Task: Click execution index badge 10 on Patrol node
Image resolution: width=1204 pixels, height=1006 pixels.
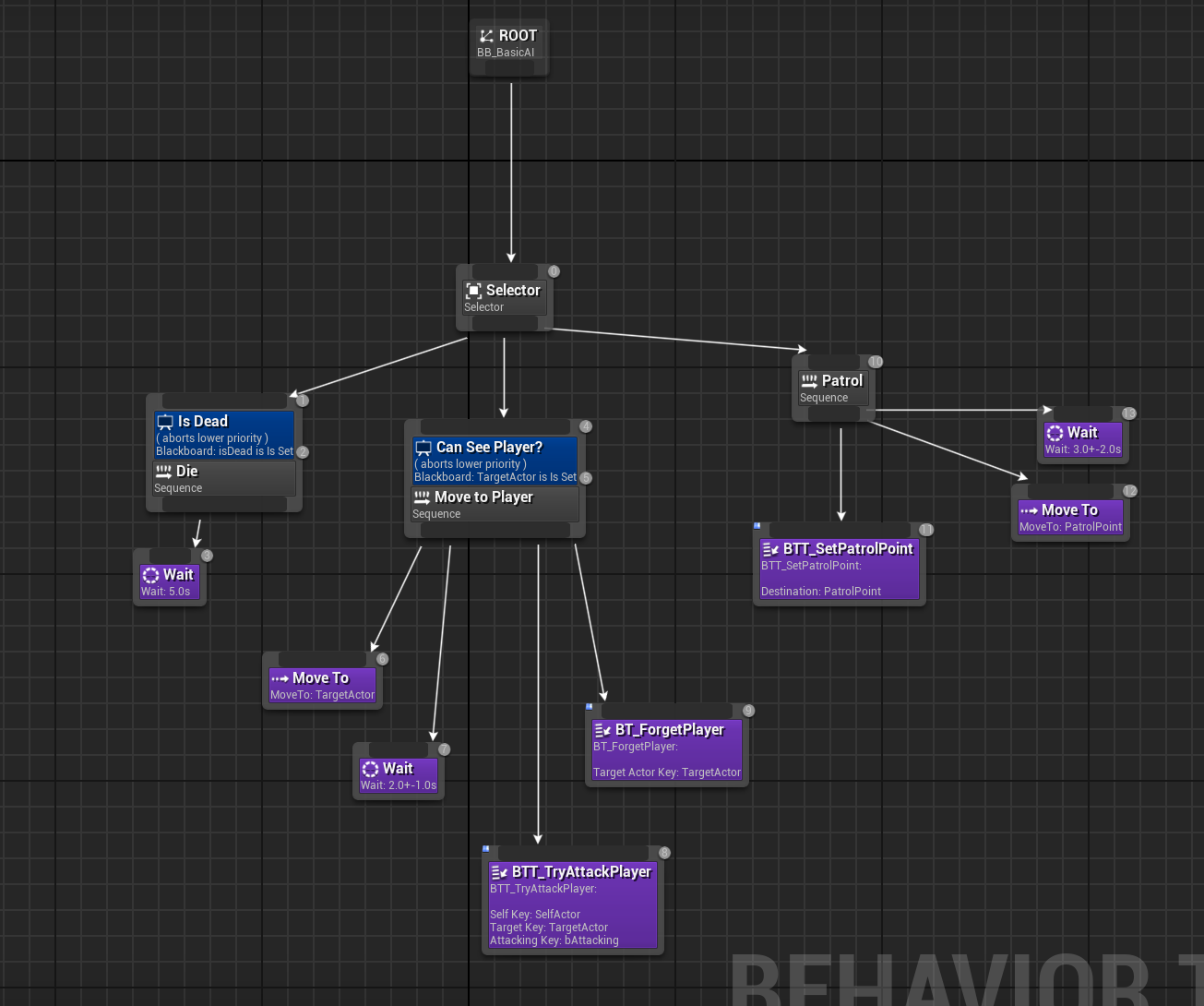Action: 876,362
